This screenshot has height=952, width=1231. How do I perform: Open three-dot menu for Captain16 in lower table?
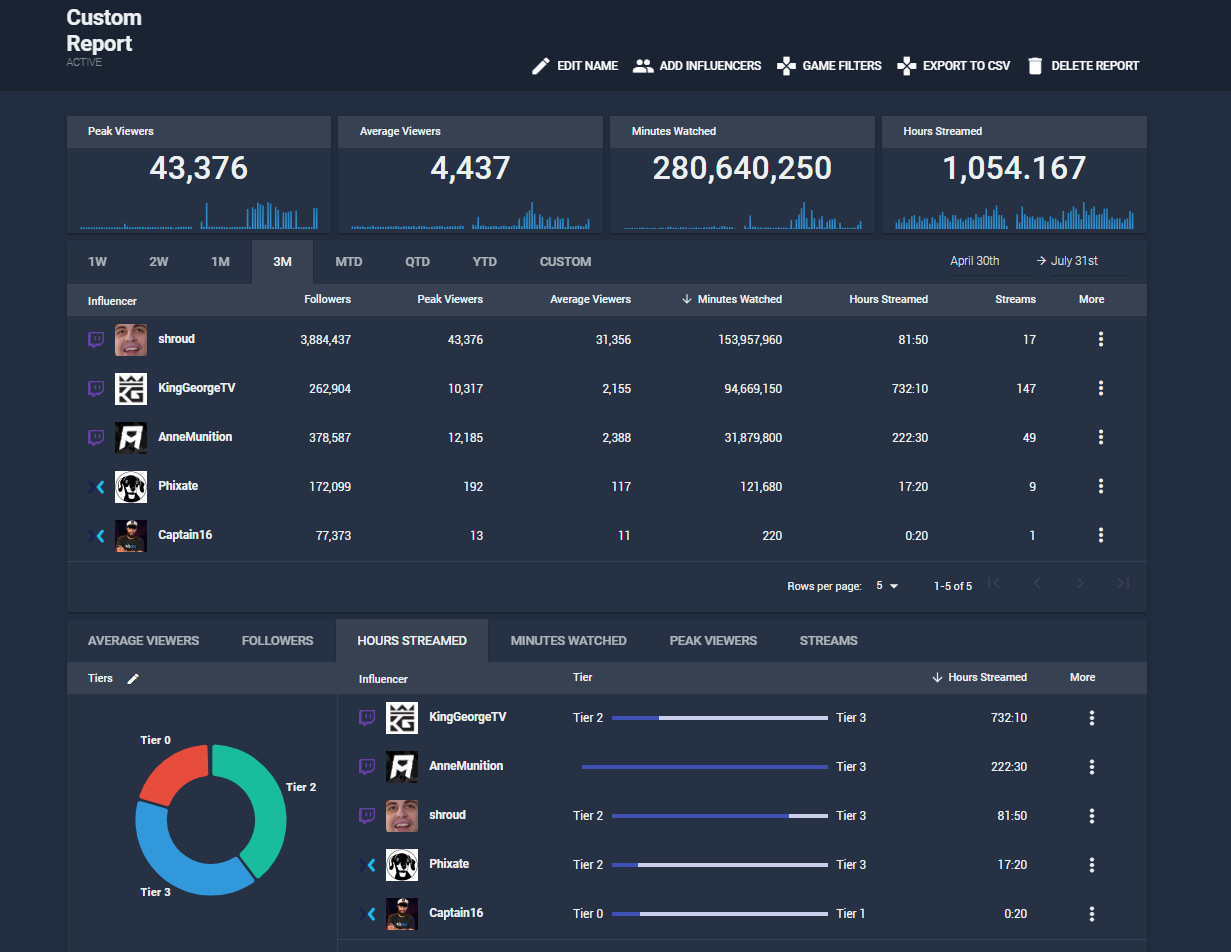pyautogui.click(x=1091, y=914)
